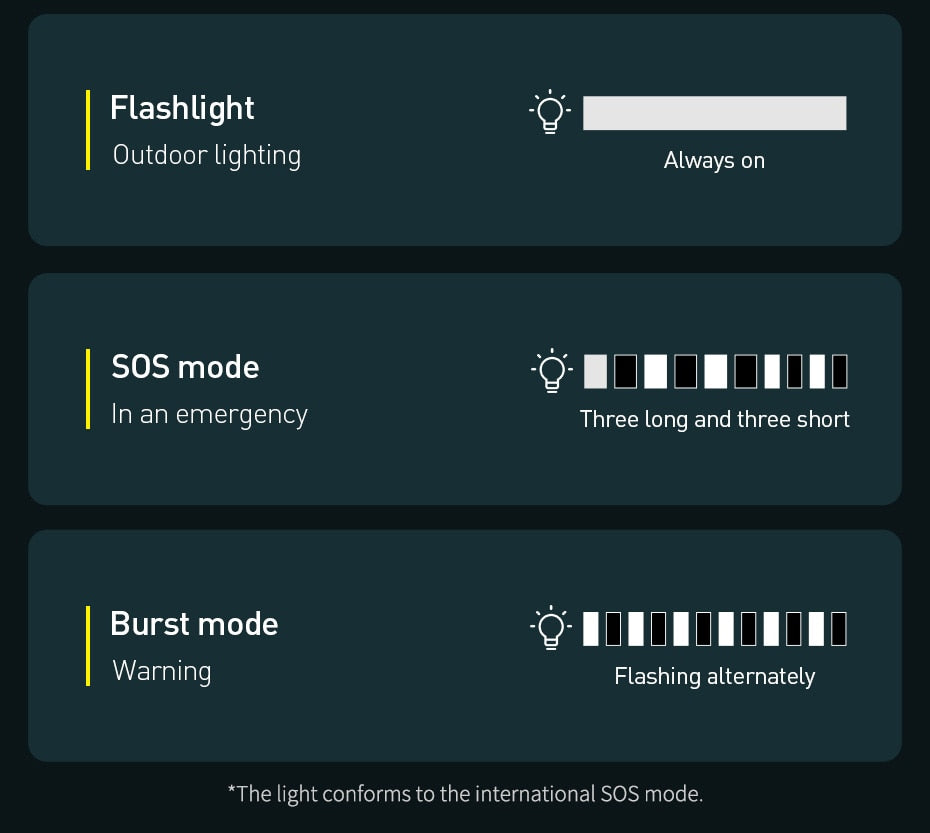The height and width of the screenshot is (833, 930).
Task: Click the SOS mode lightbulb icon
Action: tap(550, 371)
